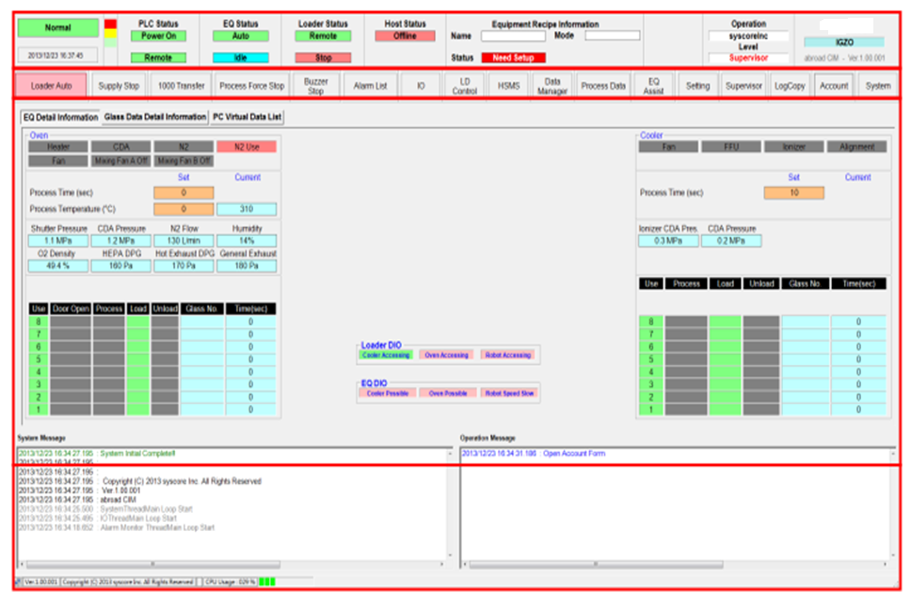Open the IO screen from toolbar

click(x=420, y=86)
